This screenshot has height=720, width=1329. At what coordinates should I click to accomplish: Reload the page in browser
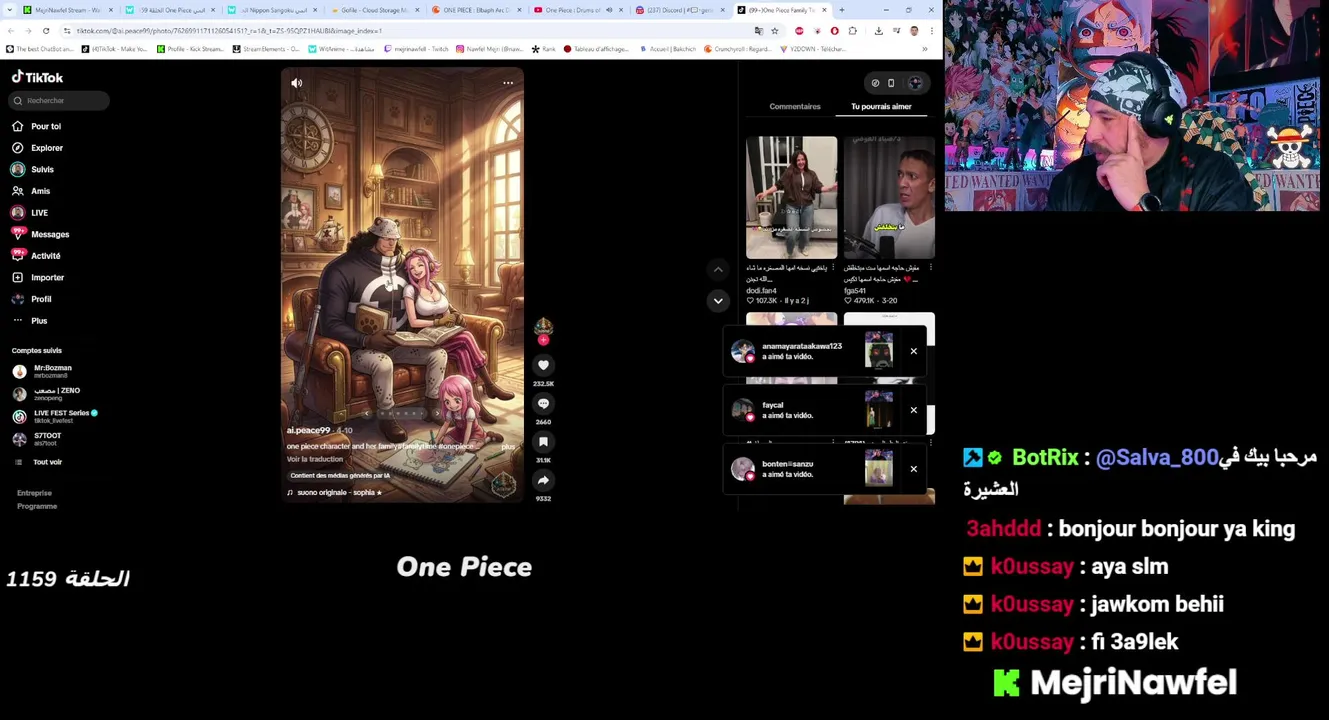tap(46, 31)
